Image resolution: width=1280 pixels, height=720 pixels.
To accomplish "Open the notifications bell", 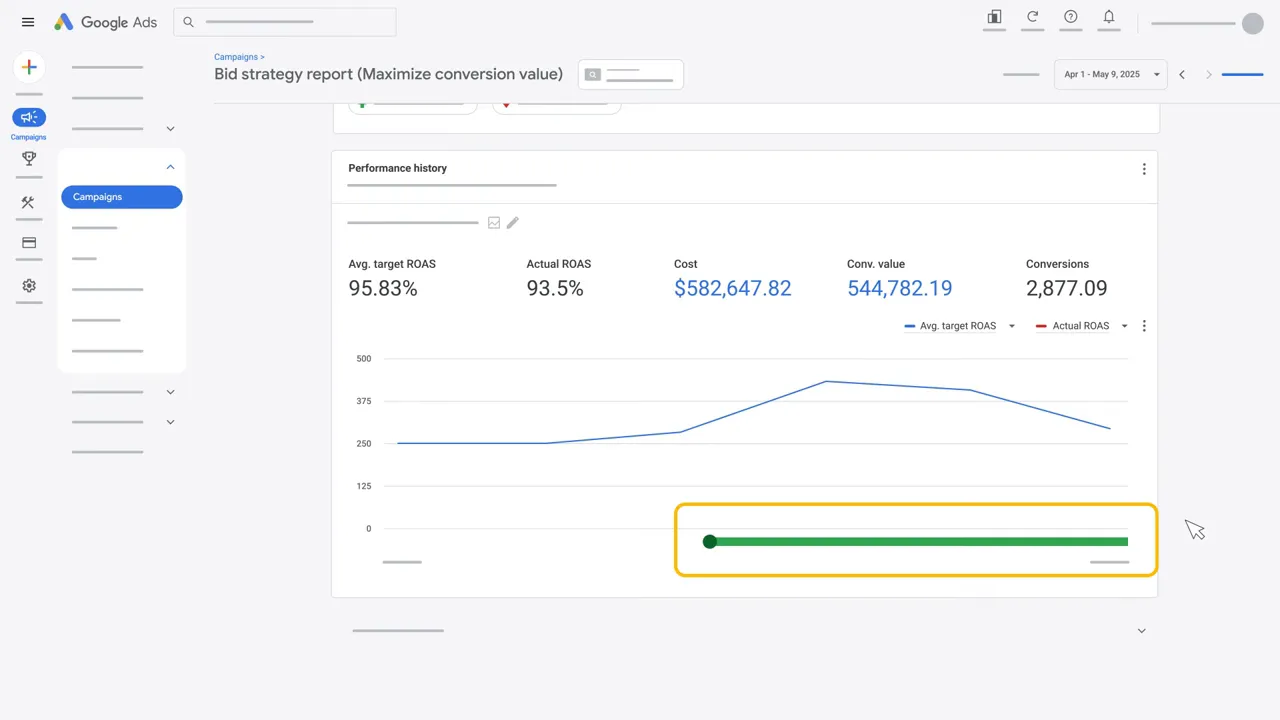I will [x=1108, y=17].
